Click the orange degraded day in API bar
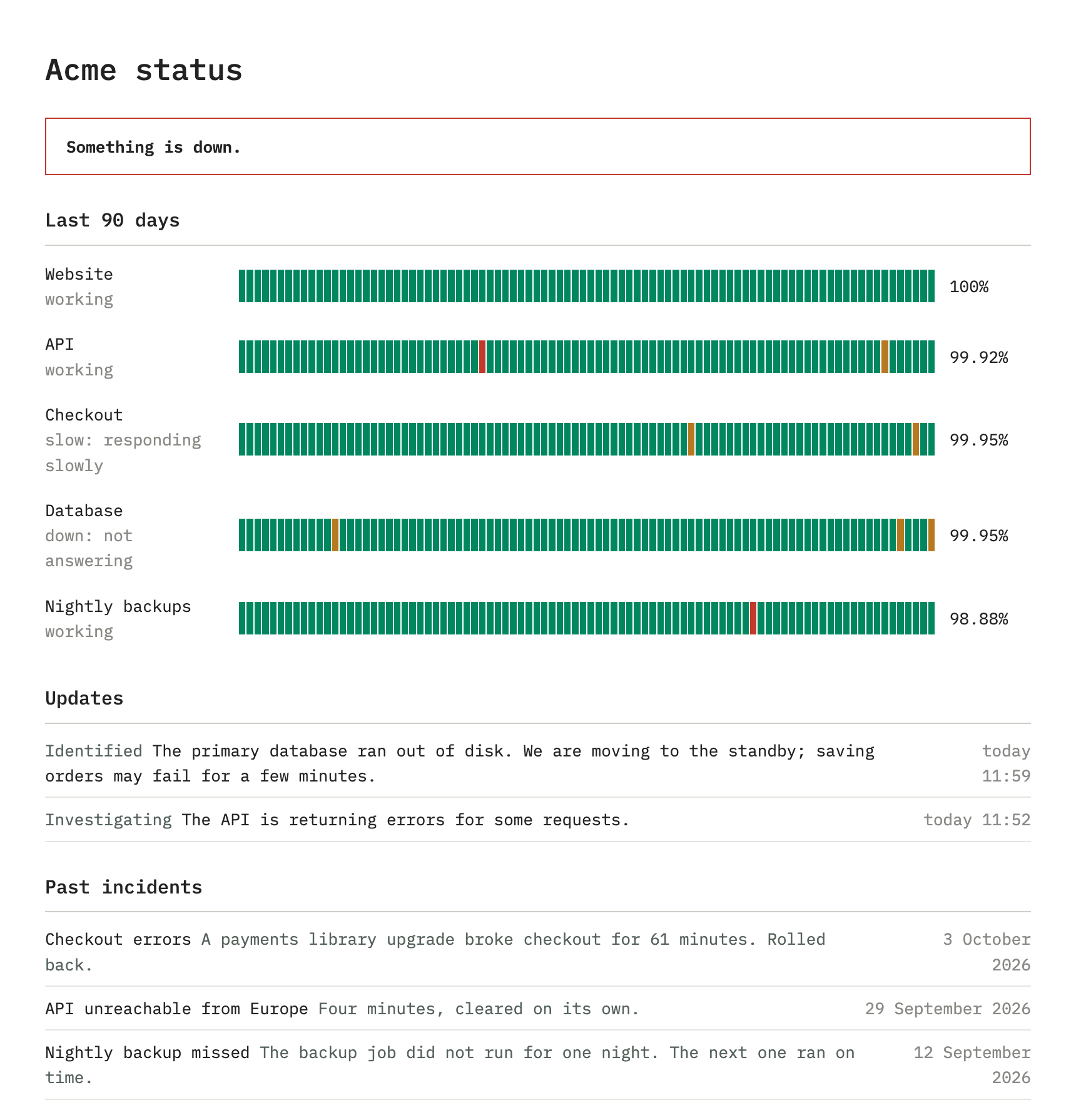This screenshot has height=1120, width=1076. tap(885, 357)
